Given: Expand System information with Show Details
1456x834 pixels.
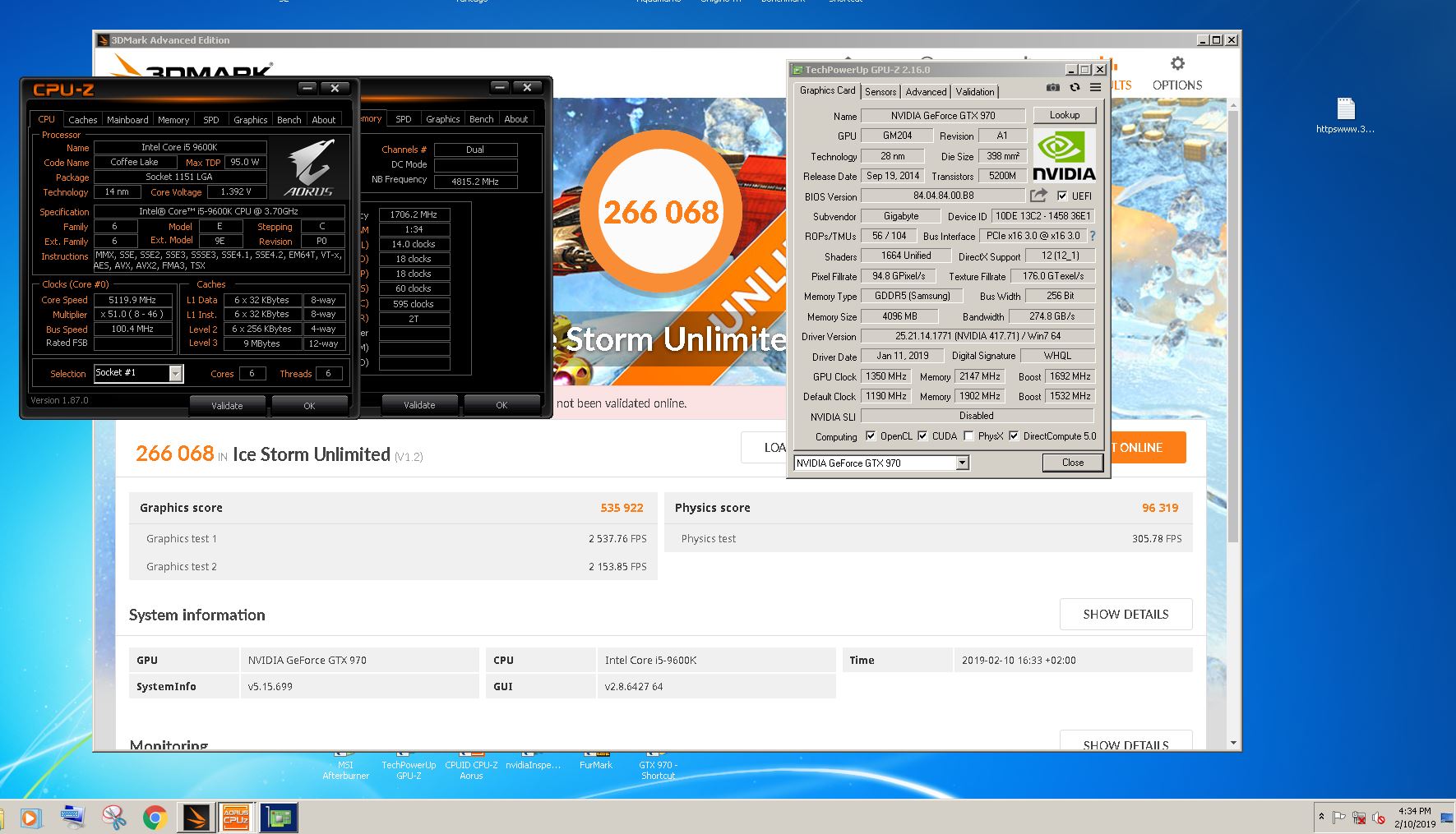Looking at the screenshot, I should 1126,614.
